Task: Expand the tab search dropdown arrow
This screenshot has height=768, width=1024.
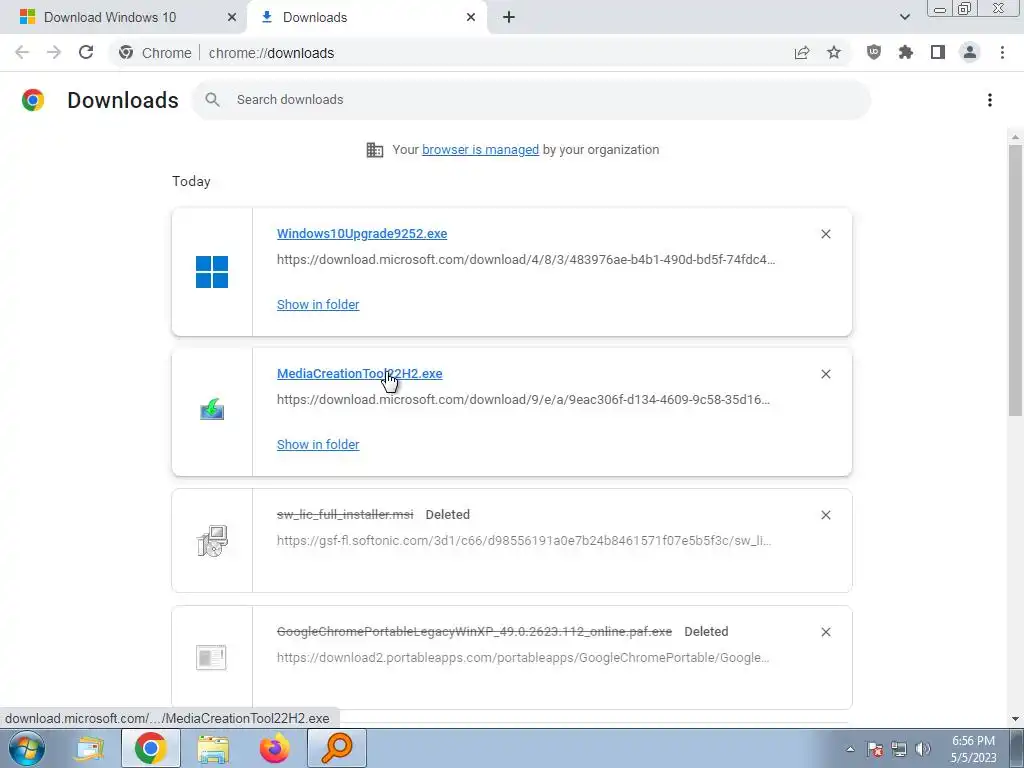Action: [x=904, y=18]
